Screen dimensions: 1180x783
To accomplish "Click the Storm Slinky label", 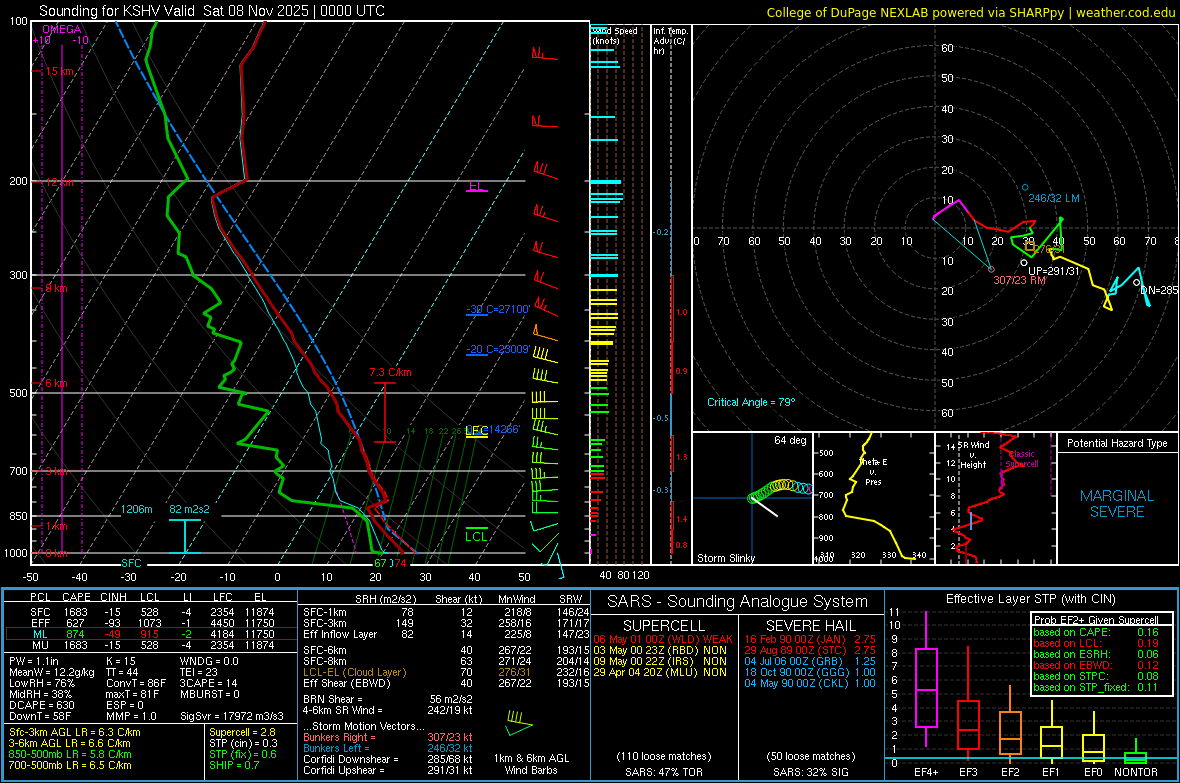I will (725, 558).
